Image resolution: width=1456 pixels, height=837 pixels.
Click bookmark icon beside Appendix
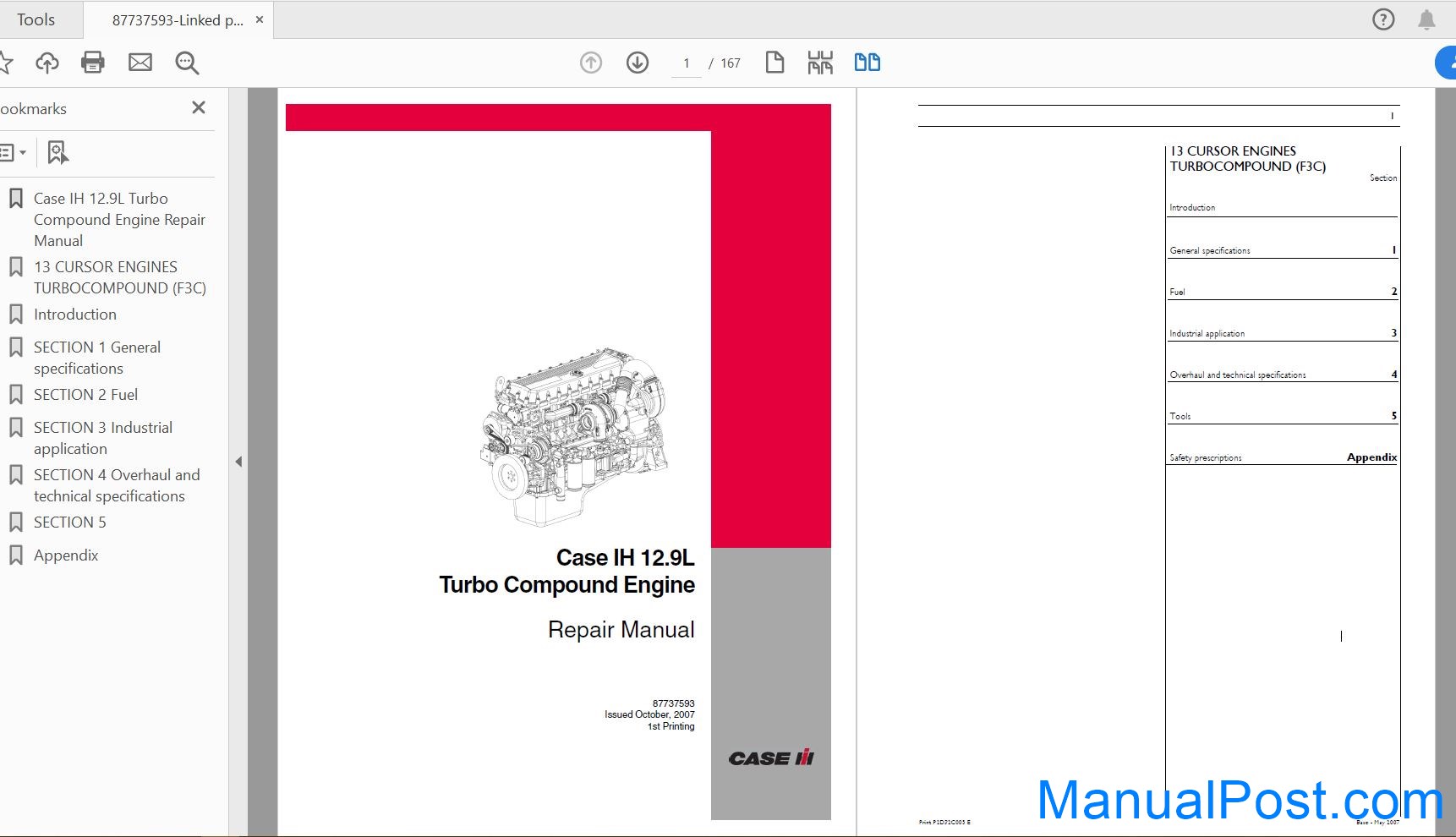point(16,555)
